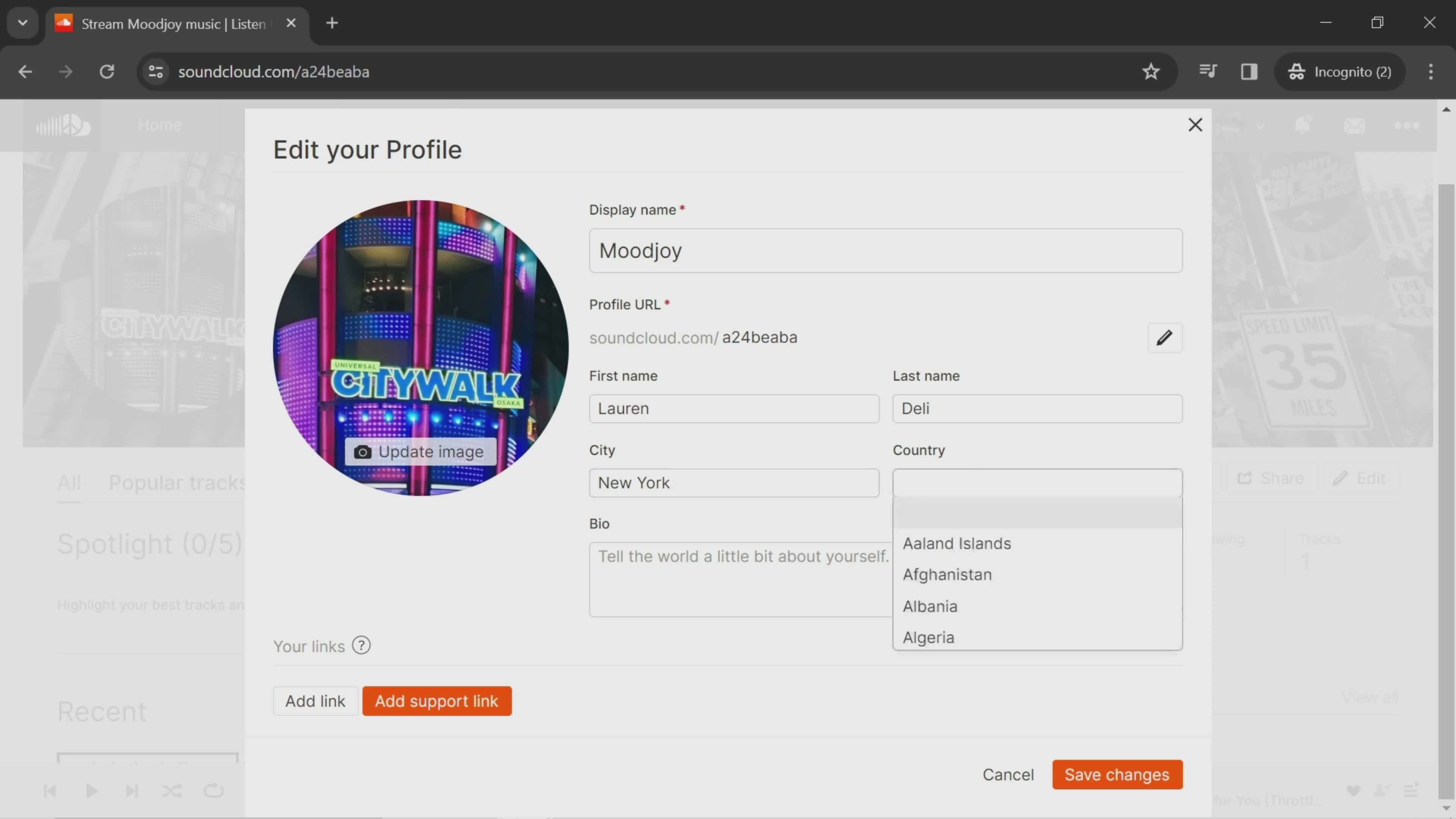Click the browser extensions icon
1456x819 pixels.
(x=1207, y=71)
